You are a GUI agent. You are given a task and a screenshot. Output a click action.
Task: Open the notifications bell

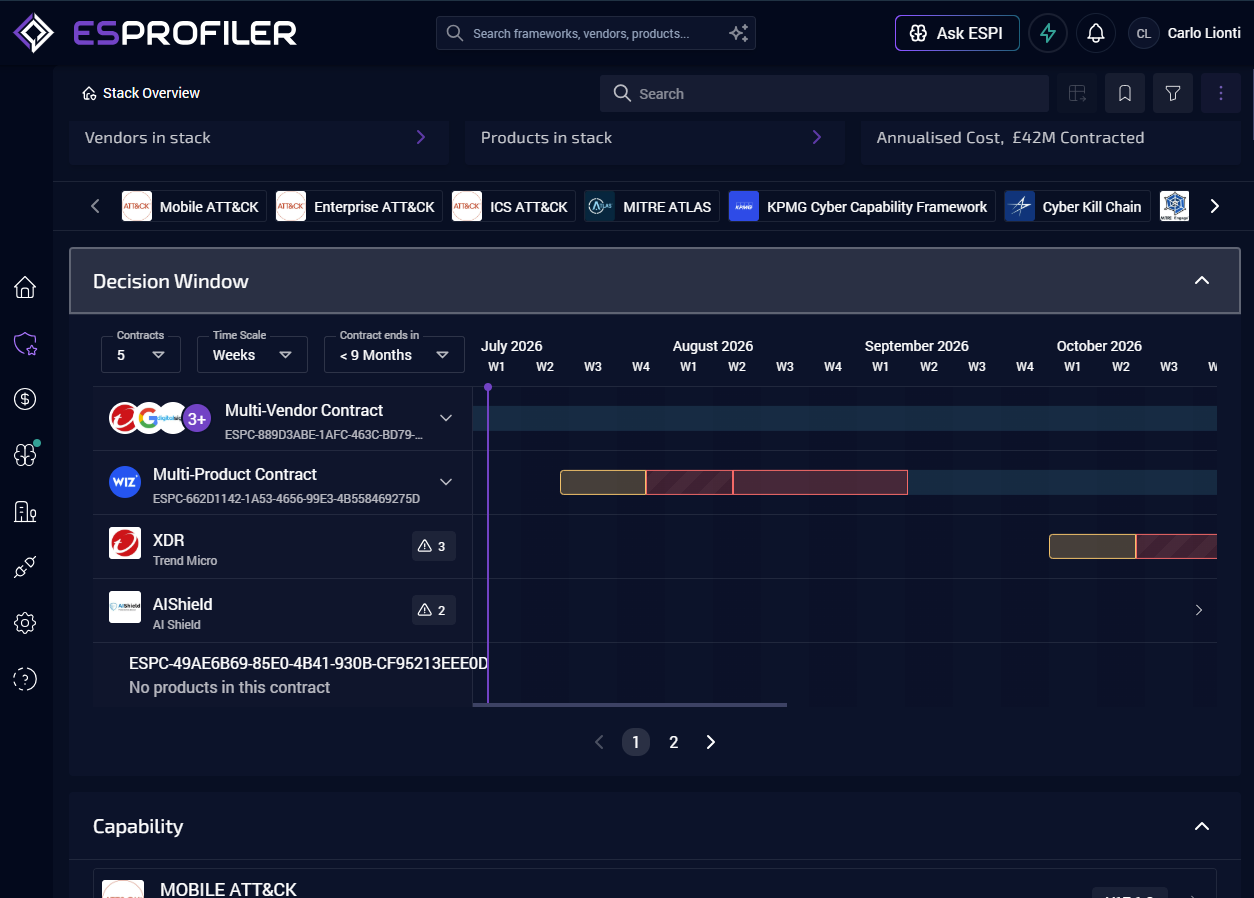pyautogui.click(x=1096, y=33)
